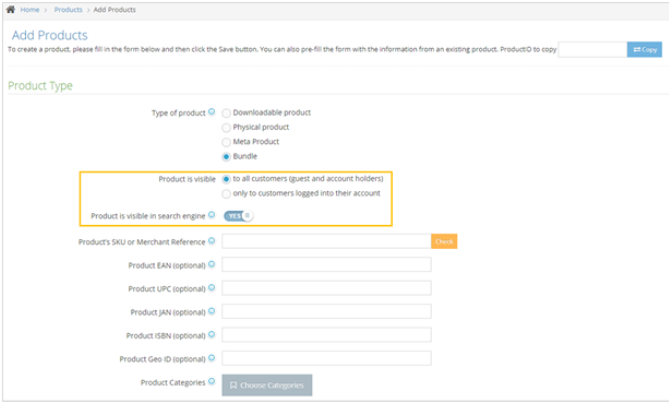Toggle the search engine visibility switch
This screenshot has width=669, height=402.
point(239,215)
